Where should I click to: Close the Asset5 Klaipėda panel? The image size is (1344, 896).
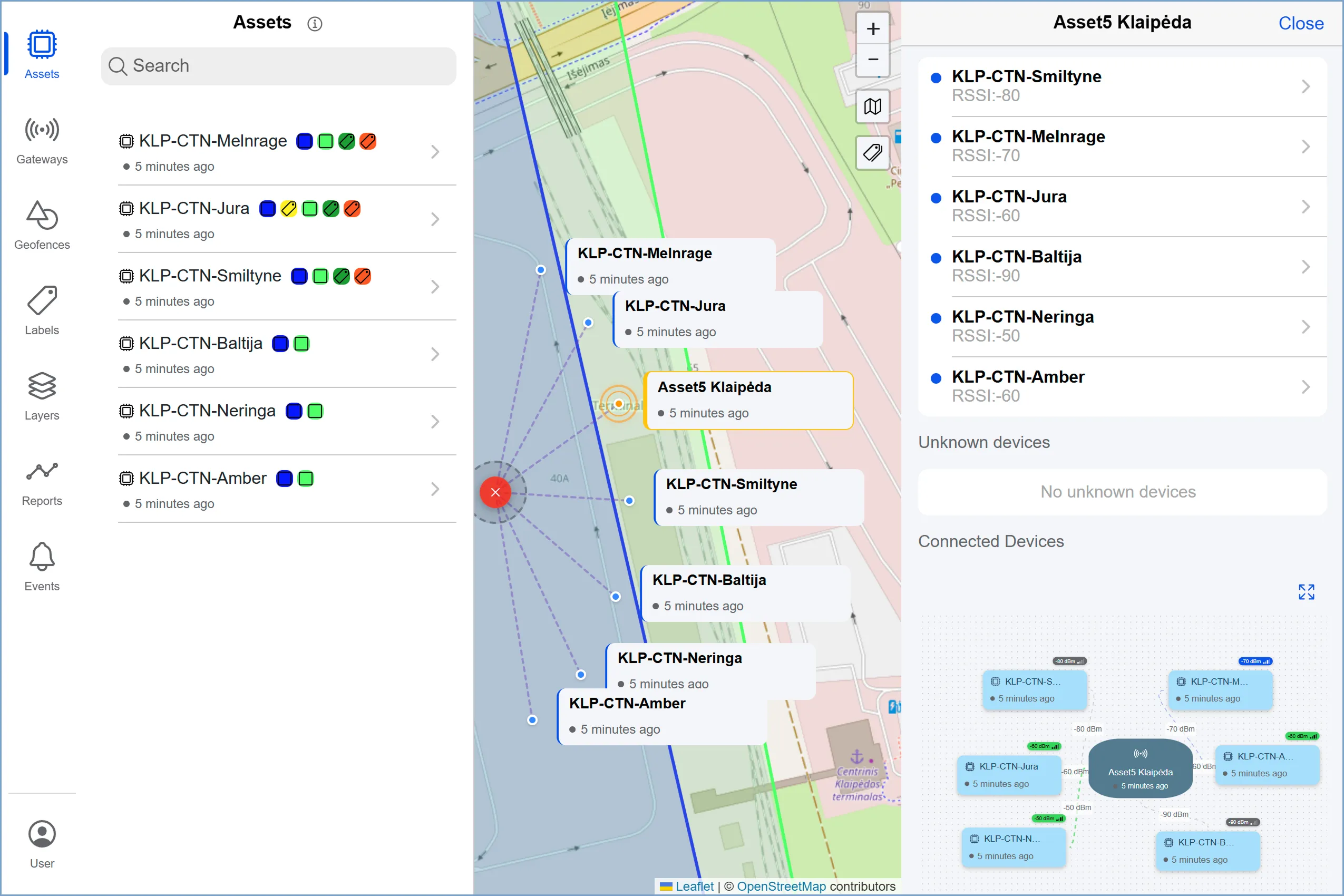tap(1302, 23)
